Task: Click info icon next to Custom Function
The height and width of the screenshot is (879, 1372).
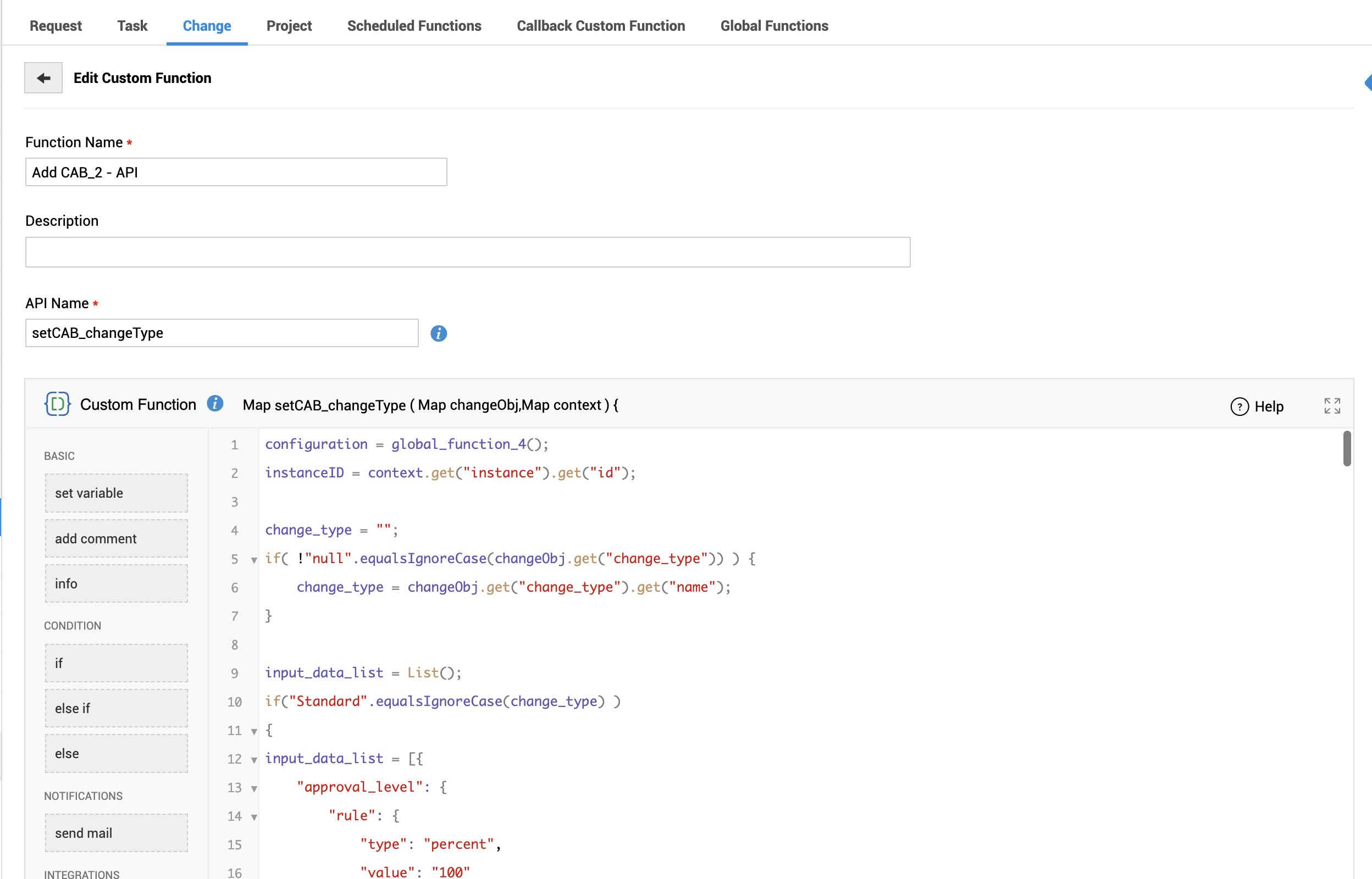Action: click(215, 404)
